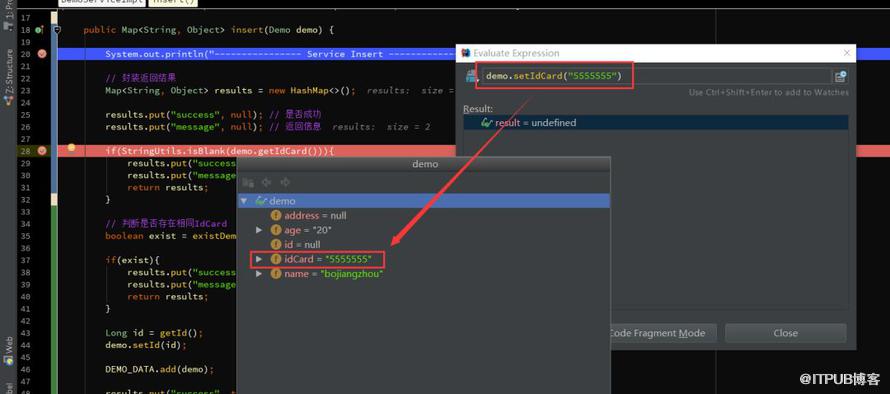Screen dimensions: 890x394
Task: Click the Web tool window globe icon
Action: coord(9,361)
